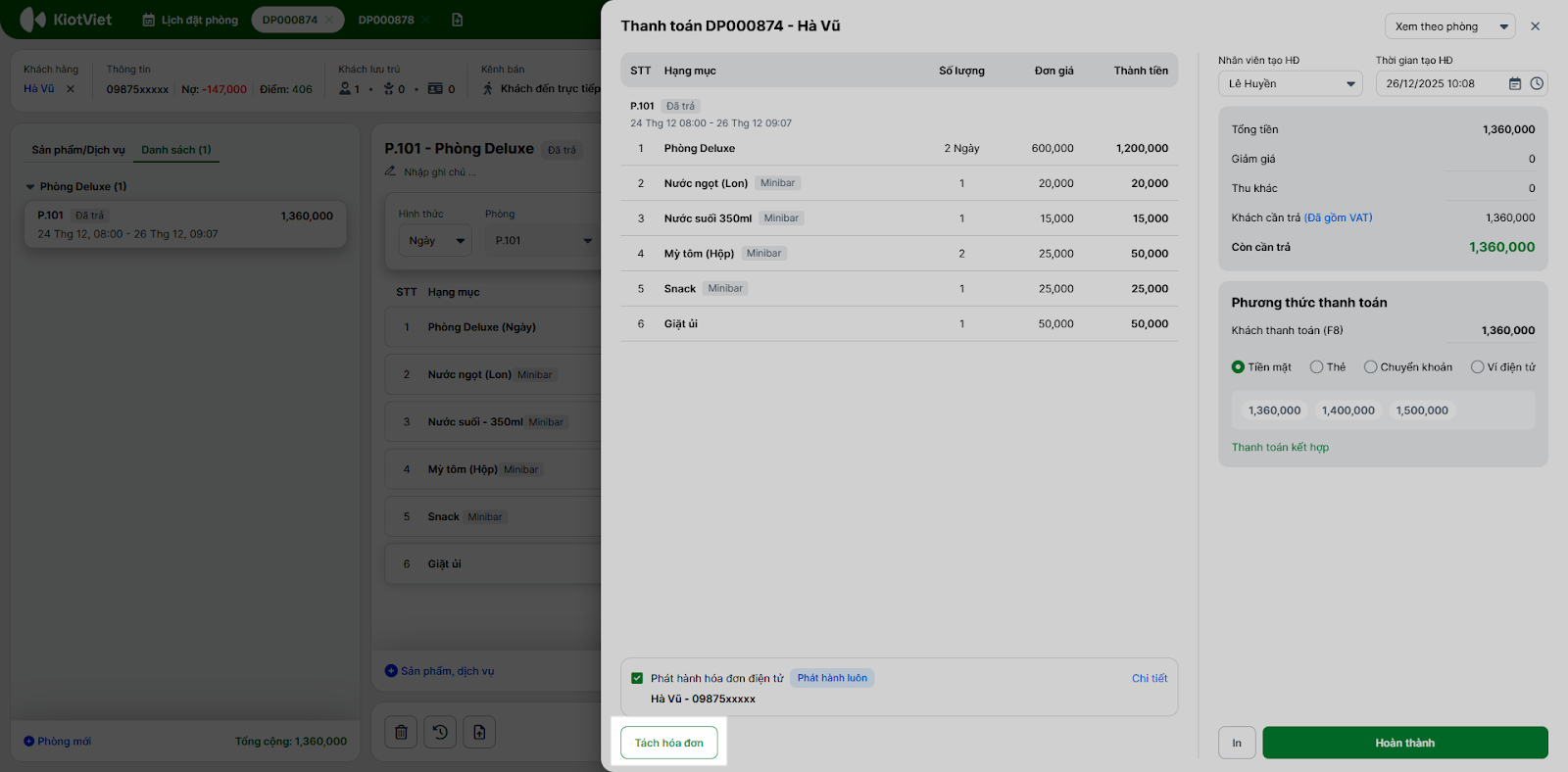The width and height of the screenshot is (1568, 772).
Task: Select the 1,400,000 quick amount chip
Action: [1347, 410]
